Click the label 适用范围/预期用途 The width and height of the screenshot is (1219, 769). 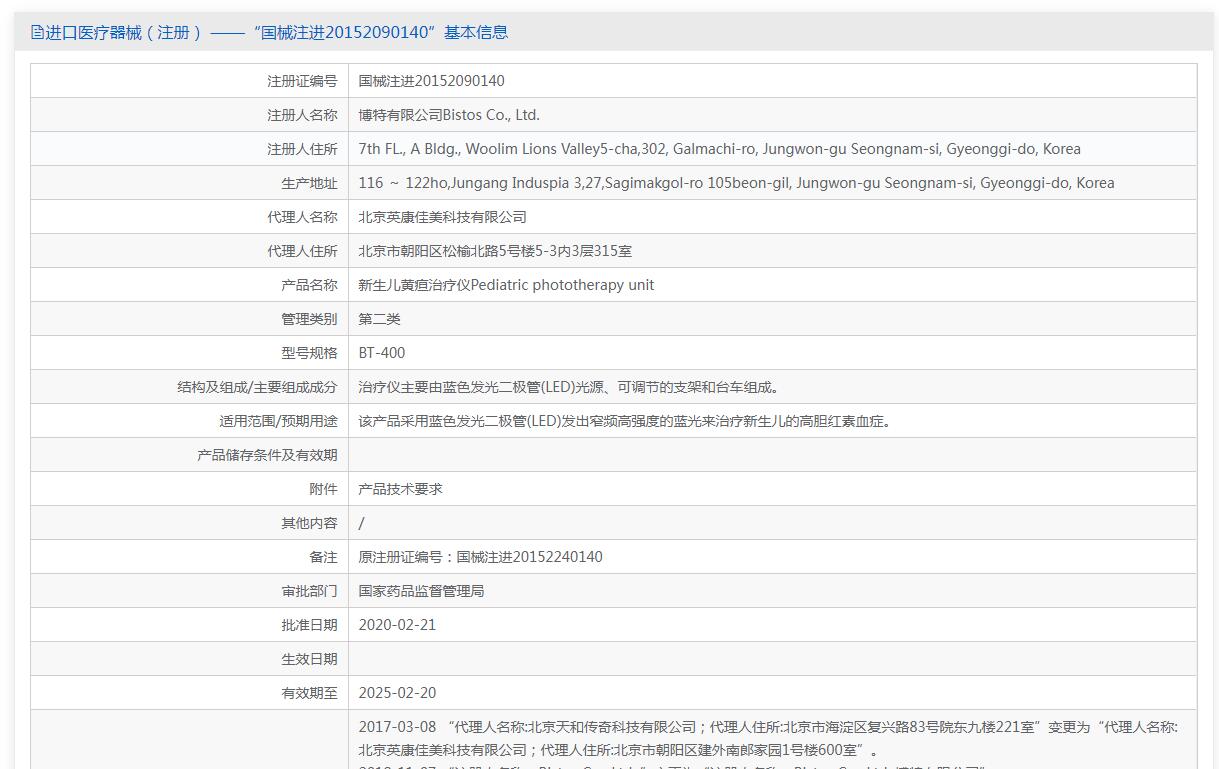coord(278,421)
